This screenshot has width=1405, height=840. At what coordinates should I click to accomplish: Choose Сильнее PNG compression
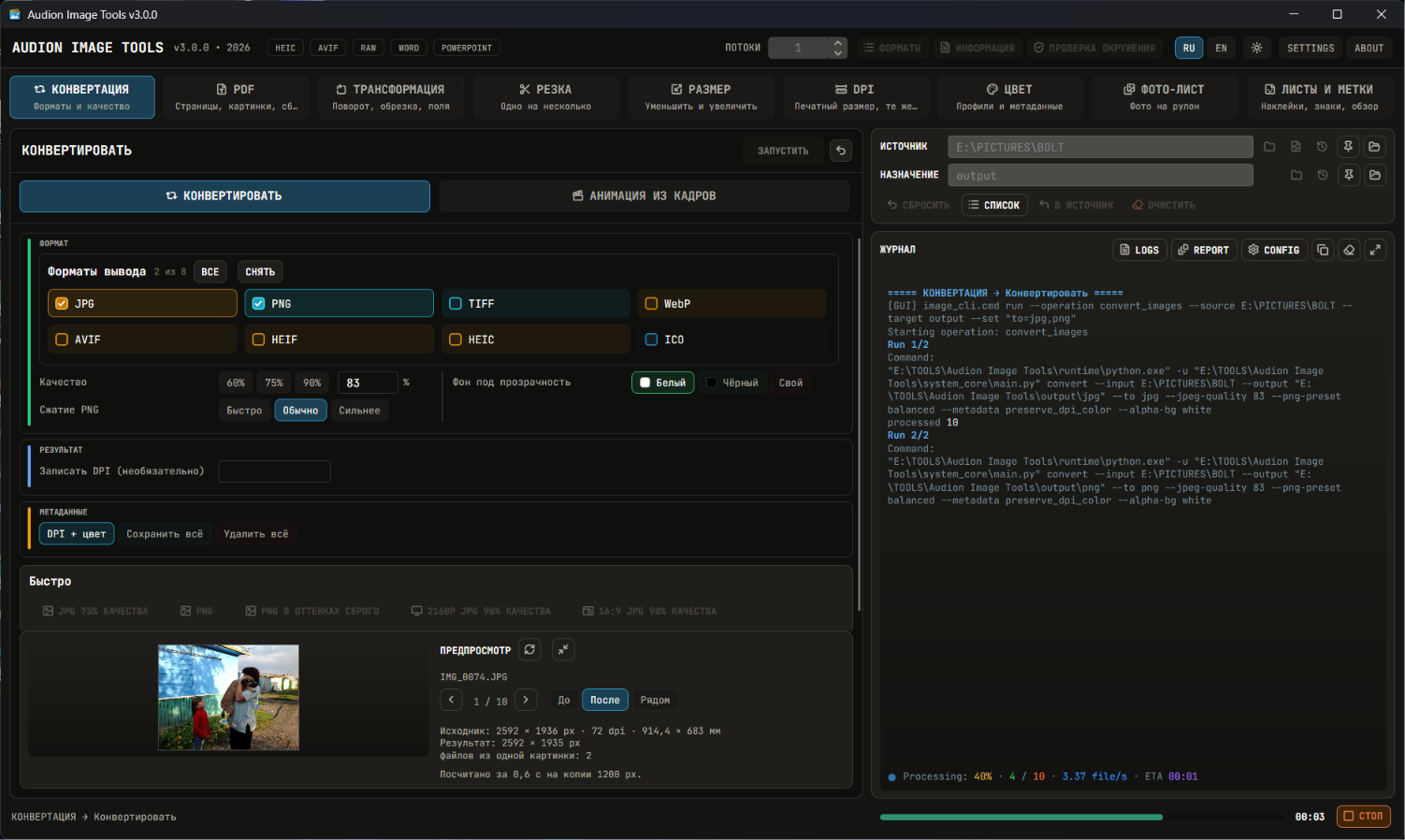click(359, 411)
